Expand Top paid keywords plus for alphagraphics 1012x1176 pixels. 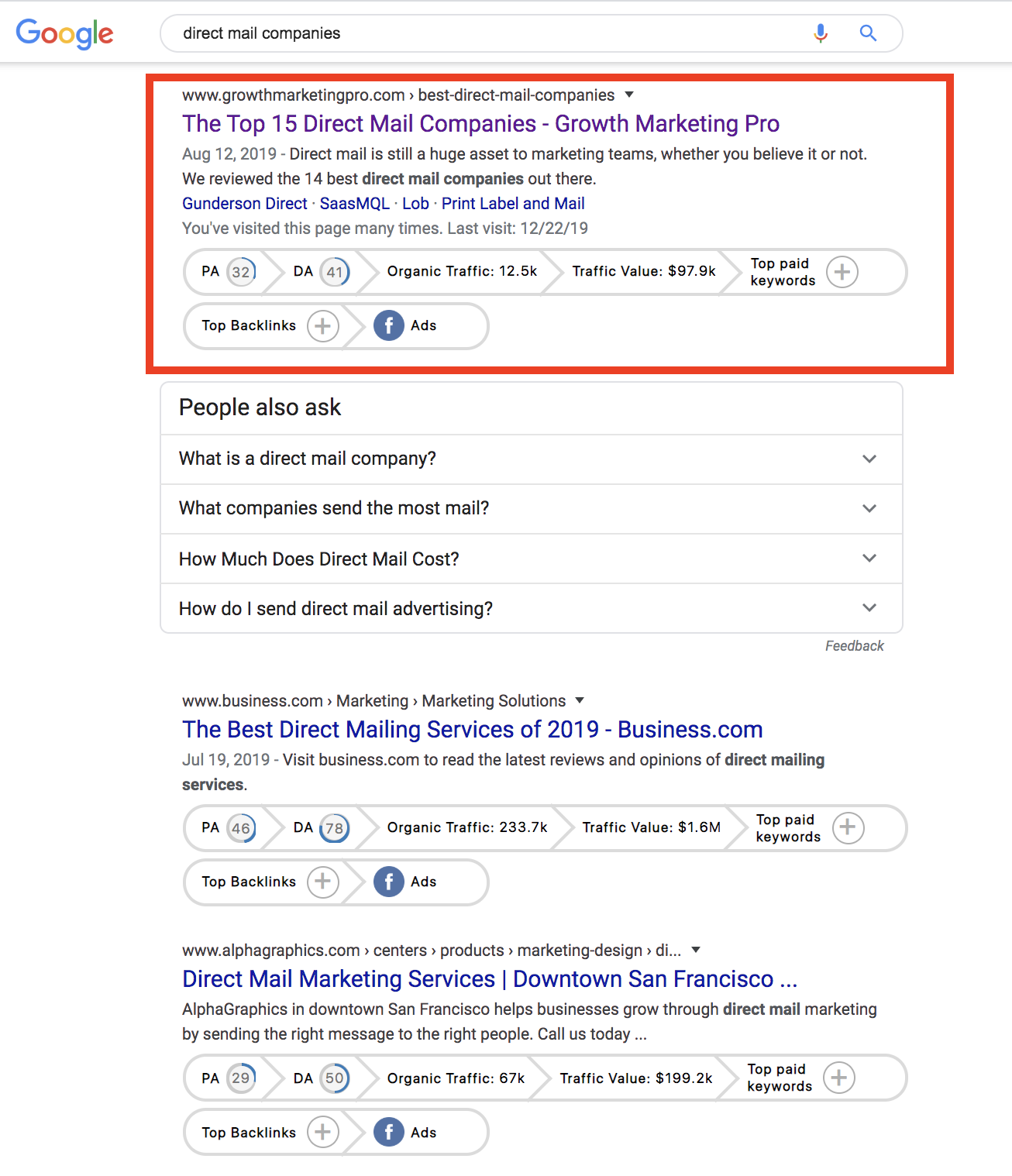pos(839,1079)
